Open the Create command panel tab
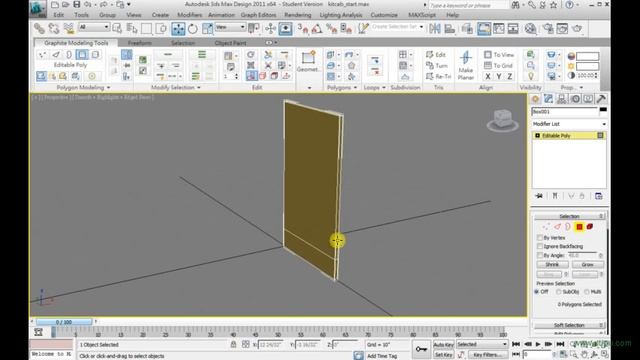640x360 pixels. point(535,99)
